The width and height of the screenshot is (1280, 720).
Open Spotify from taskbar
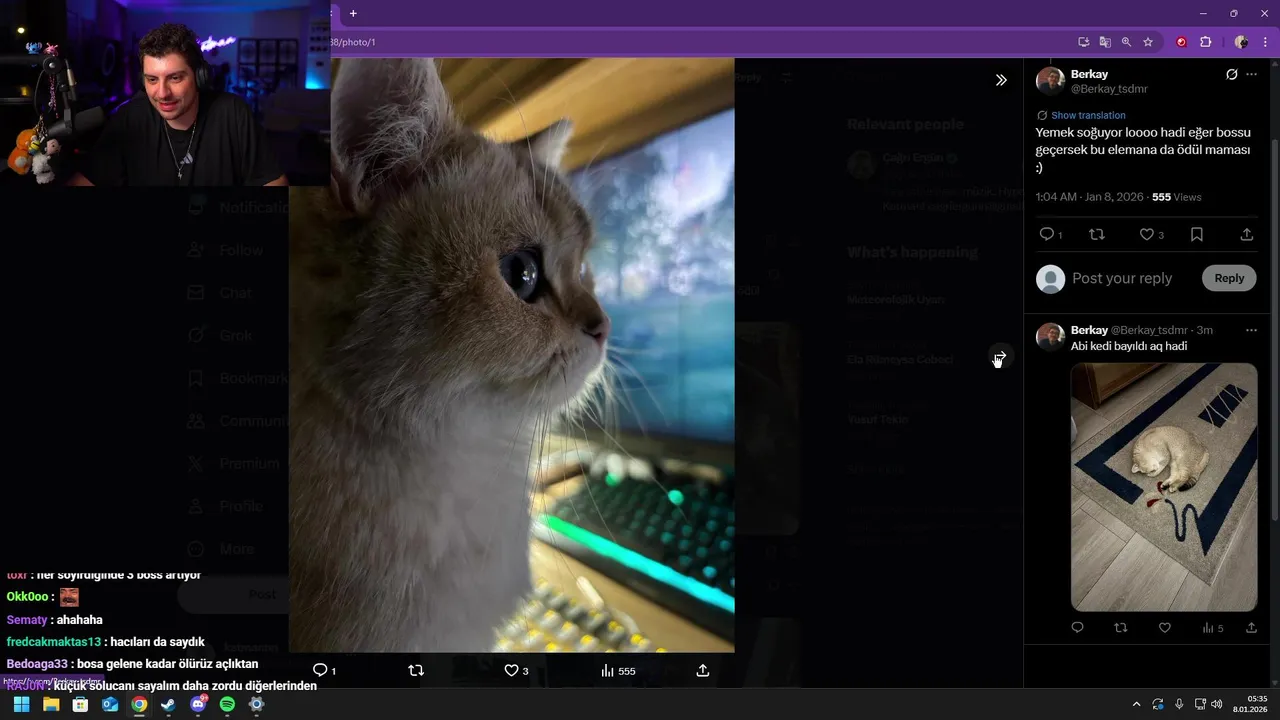[227, 704]
